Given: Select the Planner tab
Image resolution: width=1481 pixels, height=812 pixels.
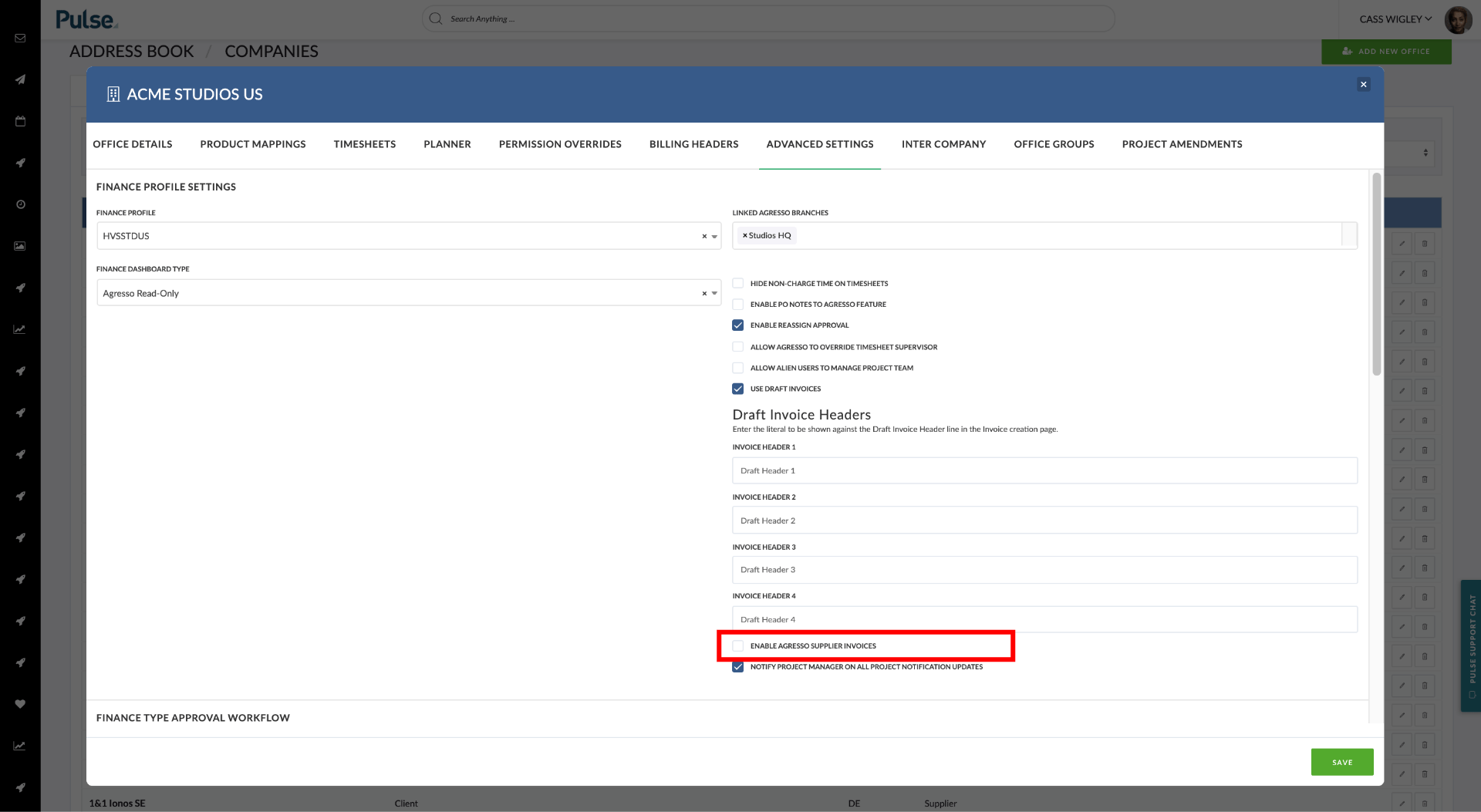Looking at the screenshot, I should click(x=447, y=144).
